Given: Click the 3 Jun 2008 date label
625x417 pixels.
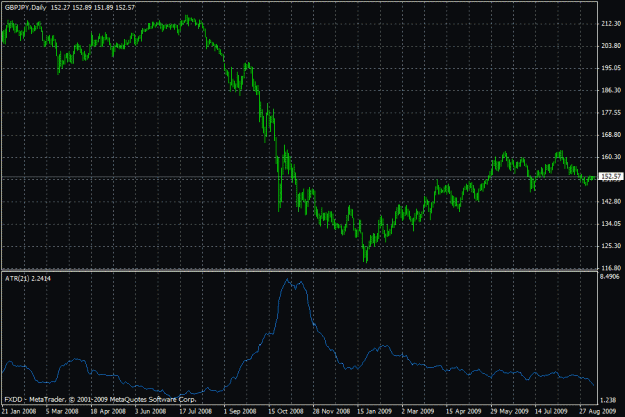Looking at the screenshot, I should tap(150, 411).
